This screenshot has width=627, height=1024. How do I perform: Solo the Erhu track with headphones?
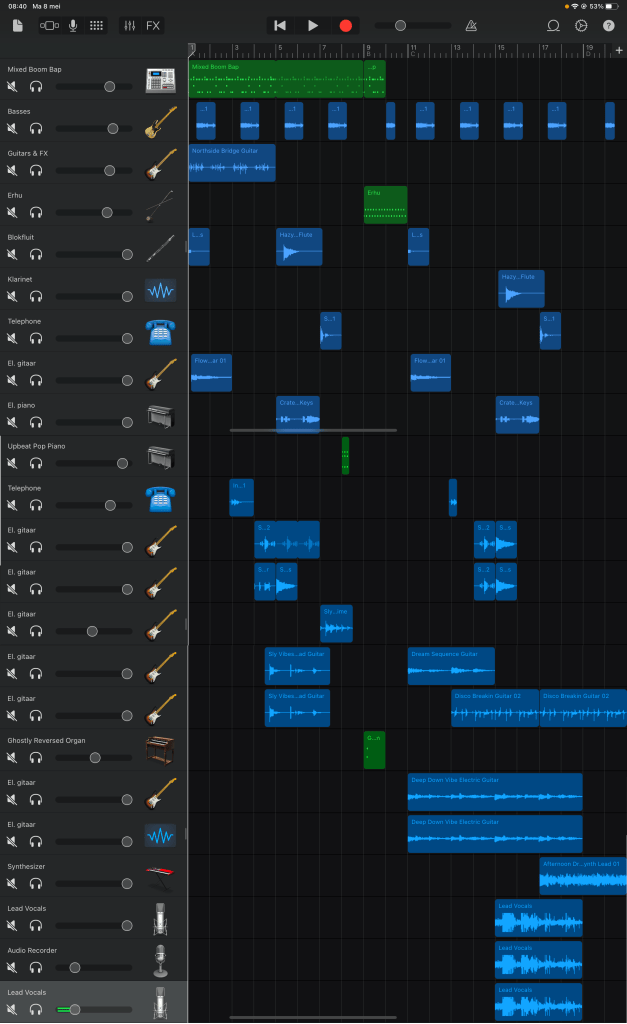pos(36,213)
